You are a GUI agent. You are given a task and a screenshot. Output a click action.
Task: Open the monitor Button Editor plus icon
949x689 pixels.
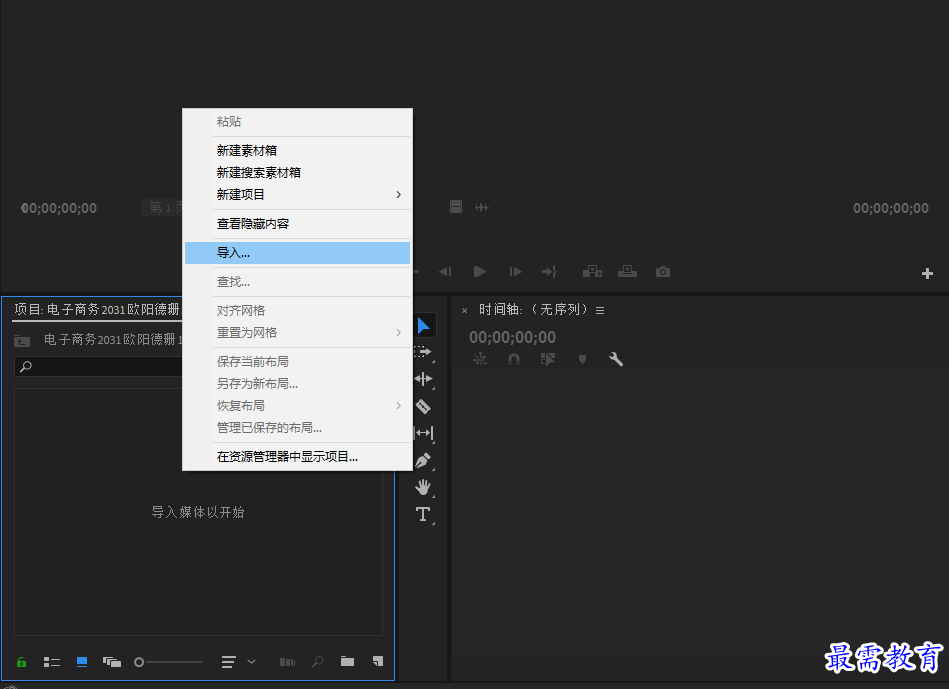click(927, 274)
